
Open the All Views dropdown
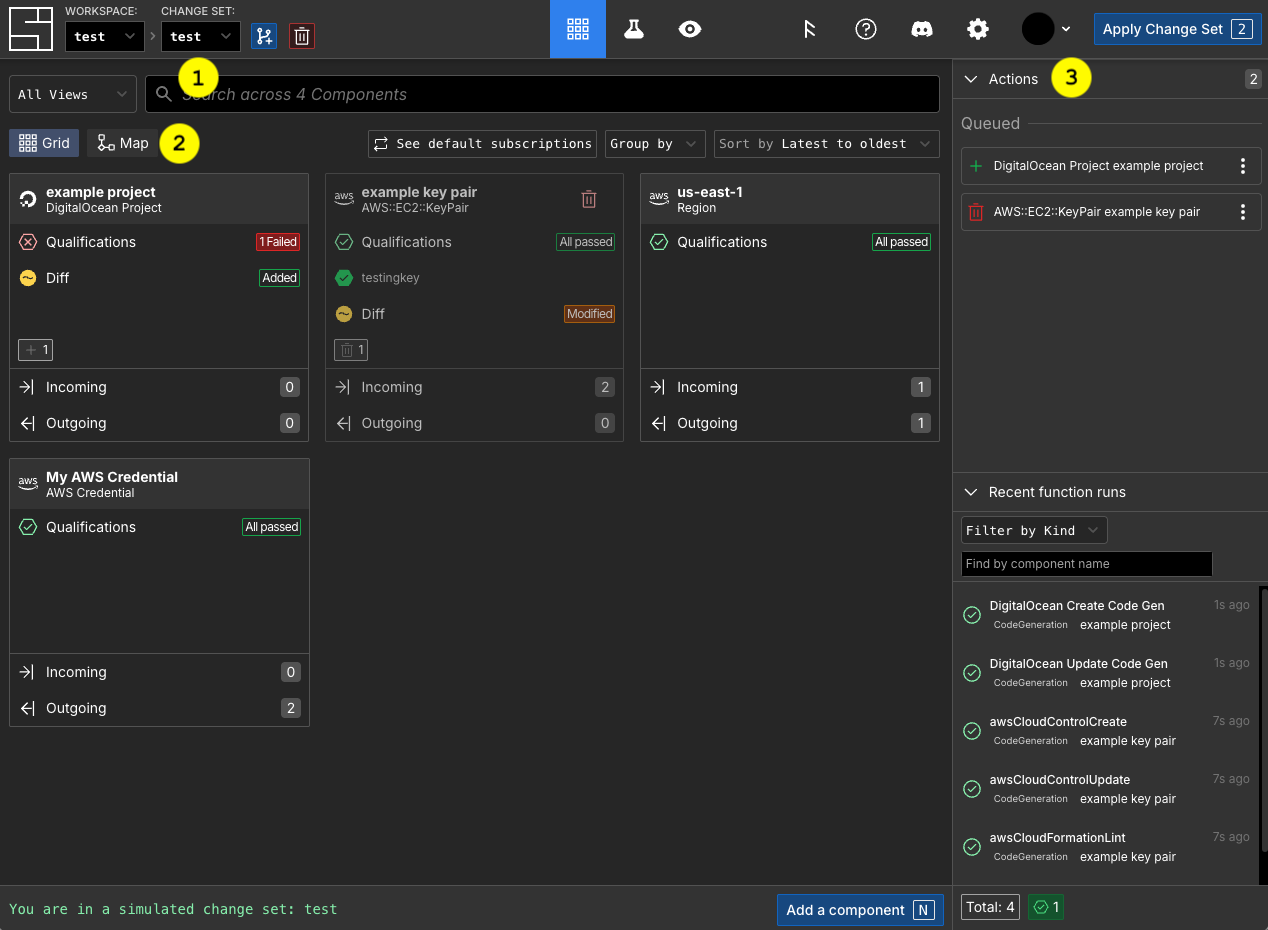point(73,94)
